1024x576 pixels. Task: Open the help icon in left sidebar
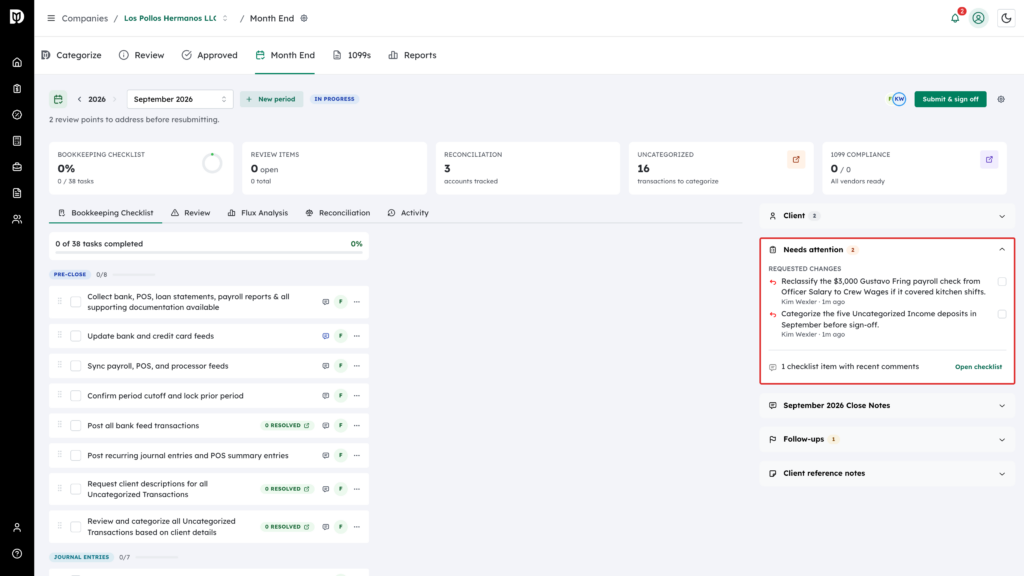pyautogui.click(x=17, y=554)
